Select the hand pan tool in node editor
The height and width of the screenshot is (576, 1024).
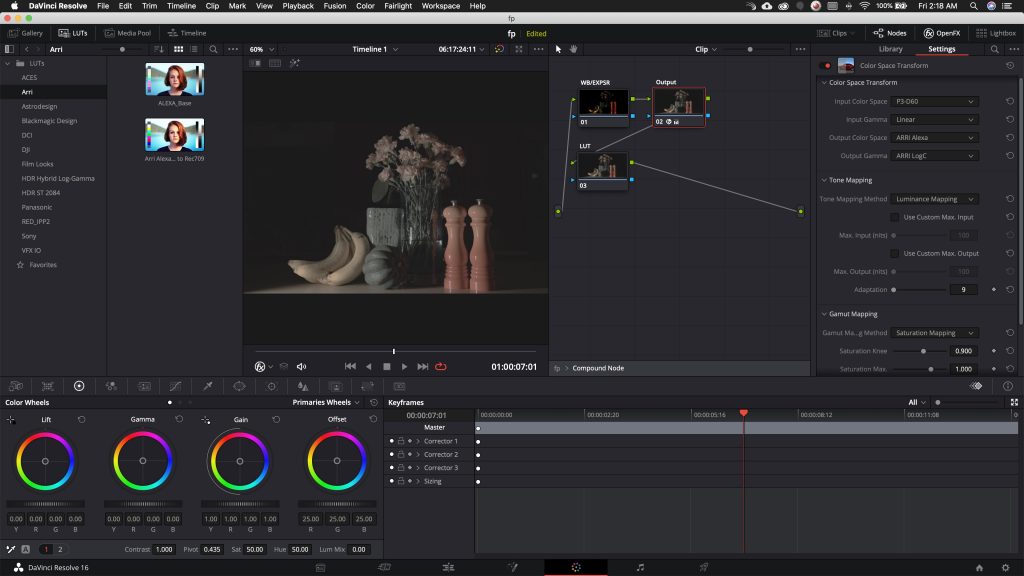574,49
